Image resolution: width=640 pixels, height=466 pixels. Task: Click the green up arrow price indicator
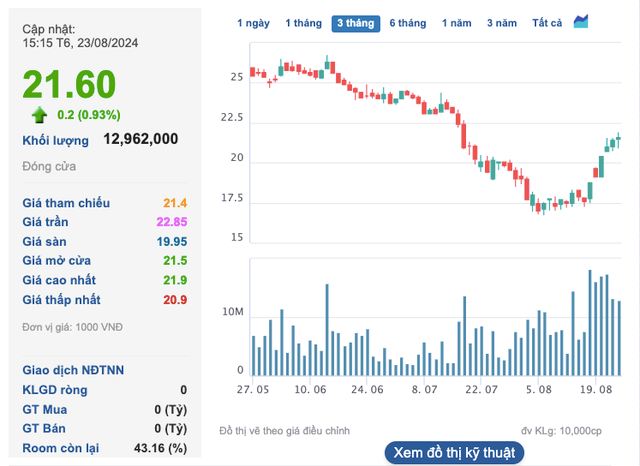(x=40, y=114)
